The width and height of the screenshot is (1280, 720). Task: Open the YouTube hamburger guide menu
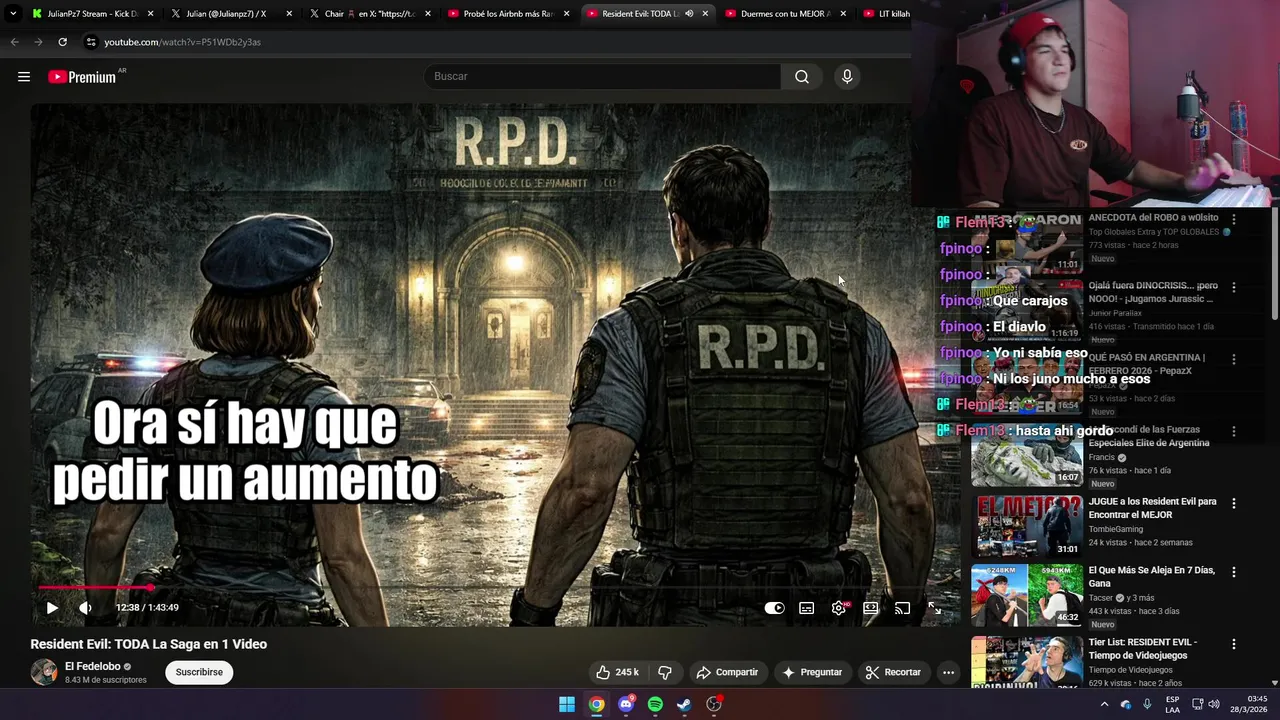[24, 77]
